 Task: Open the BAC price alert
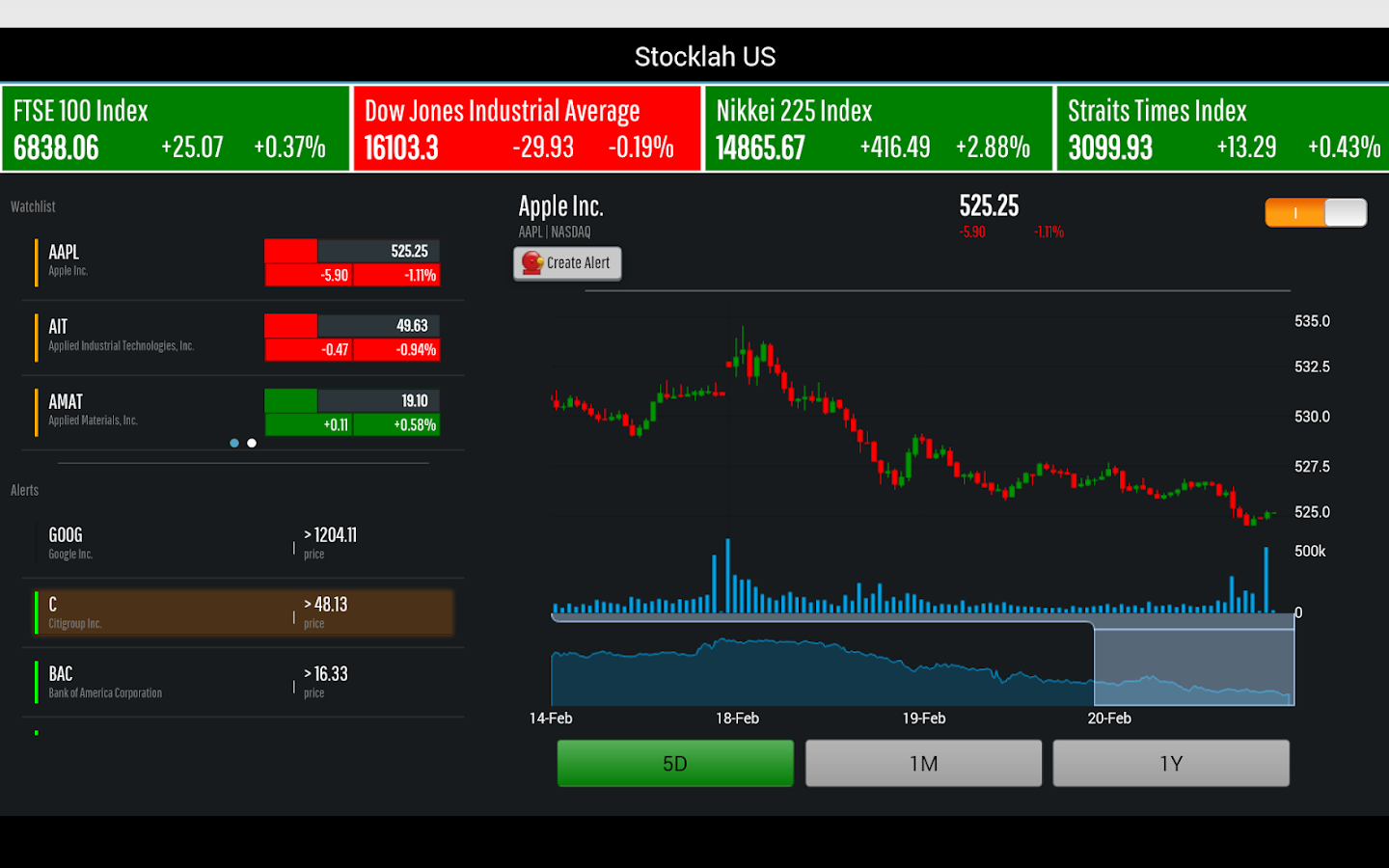tap(243, 682)
